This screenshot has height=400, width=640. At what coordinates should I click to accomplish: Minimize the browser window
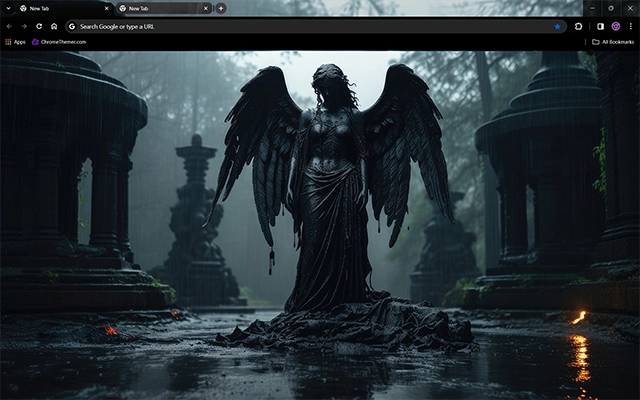pos(592,8)
